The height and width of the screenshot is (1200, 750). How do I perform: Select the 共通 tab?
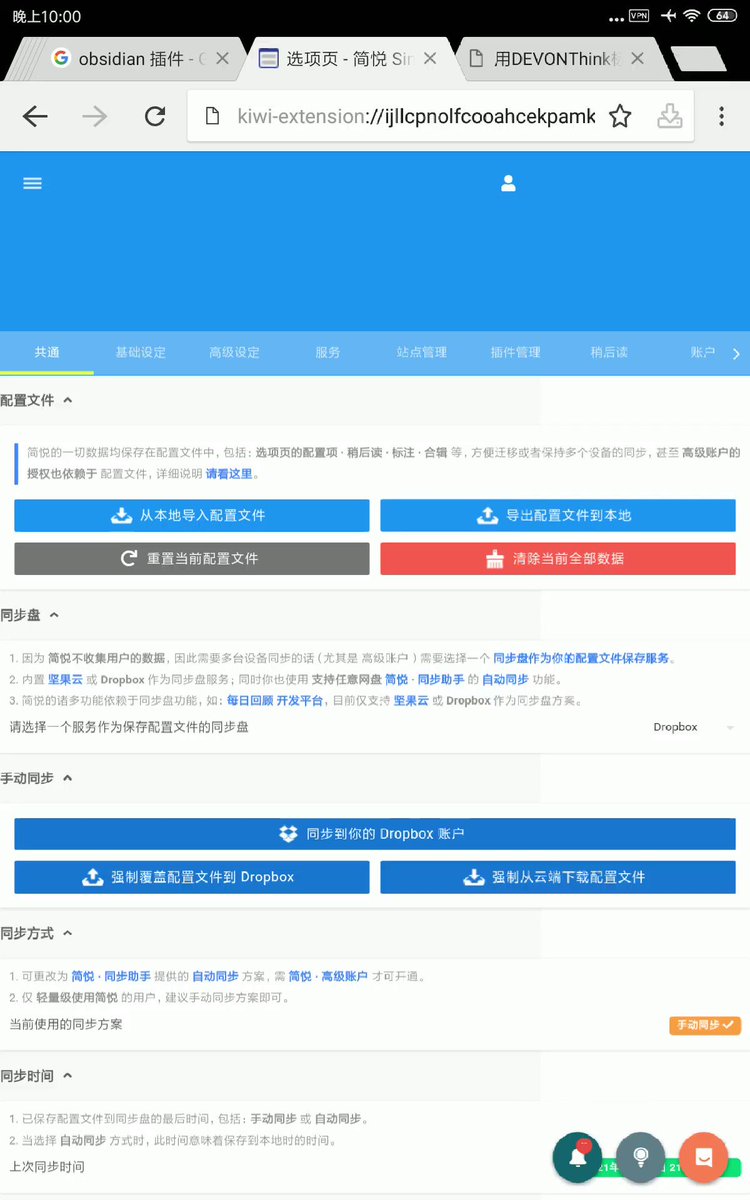[x=47, y=352]
